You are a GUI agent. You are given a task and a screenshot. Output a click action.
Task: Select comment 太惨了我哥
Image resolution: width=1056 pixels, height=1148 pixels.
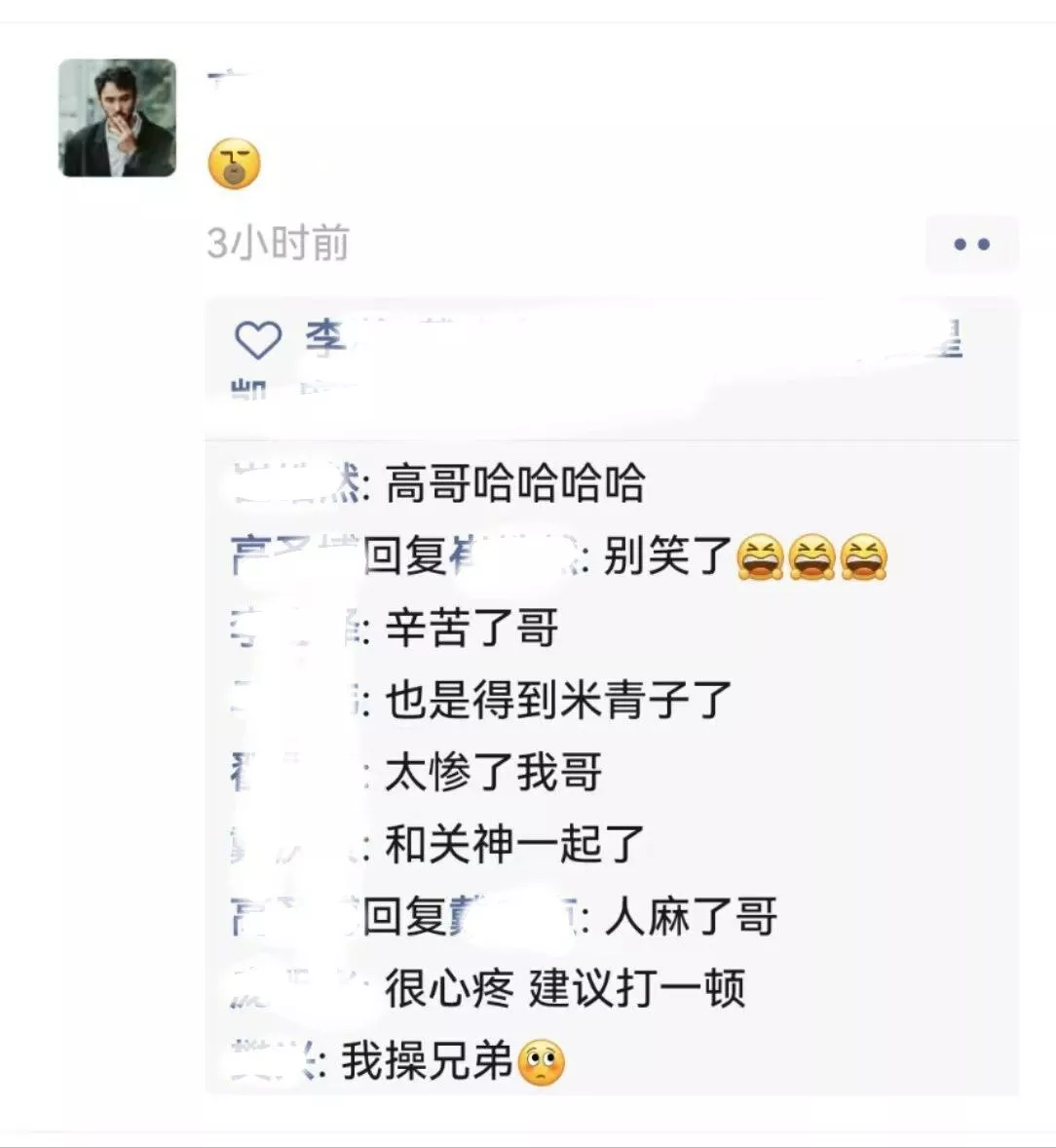494,772
